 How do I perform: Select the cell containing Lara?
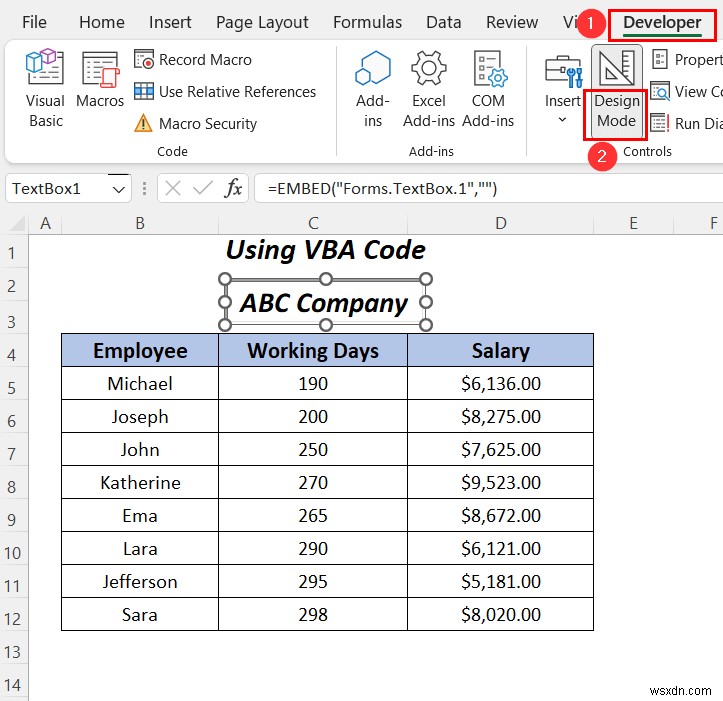[x=140, y=548]
